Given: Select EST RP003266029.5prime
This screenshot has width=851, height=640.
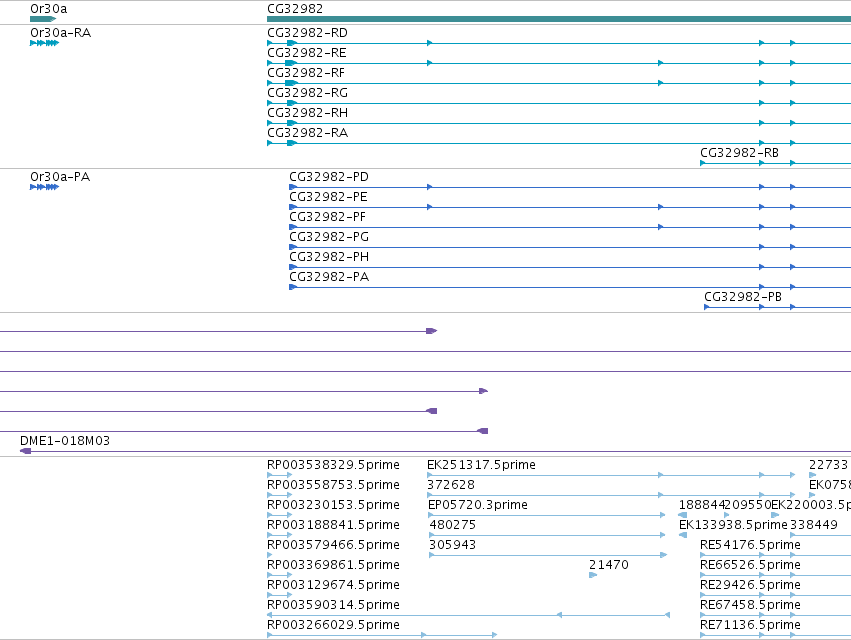Looking at the screenshot, I should [333, 626].
